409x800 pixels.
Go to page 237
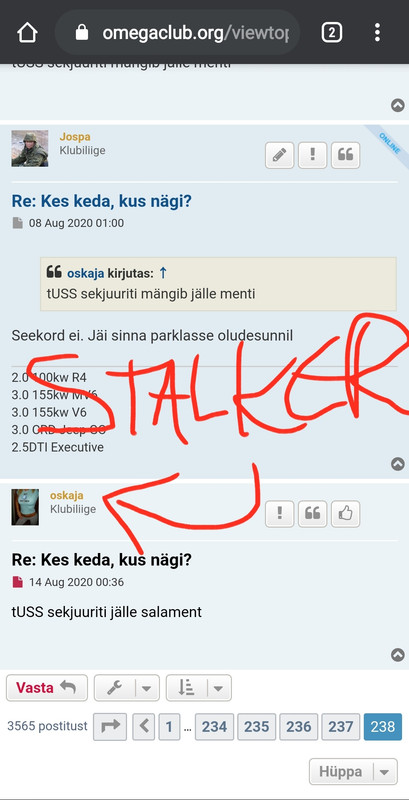point(341,727)
